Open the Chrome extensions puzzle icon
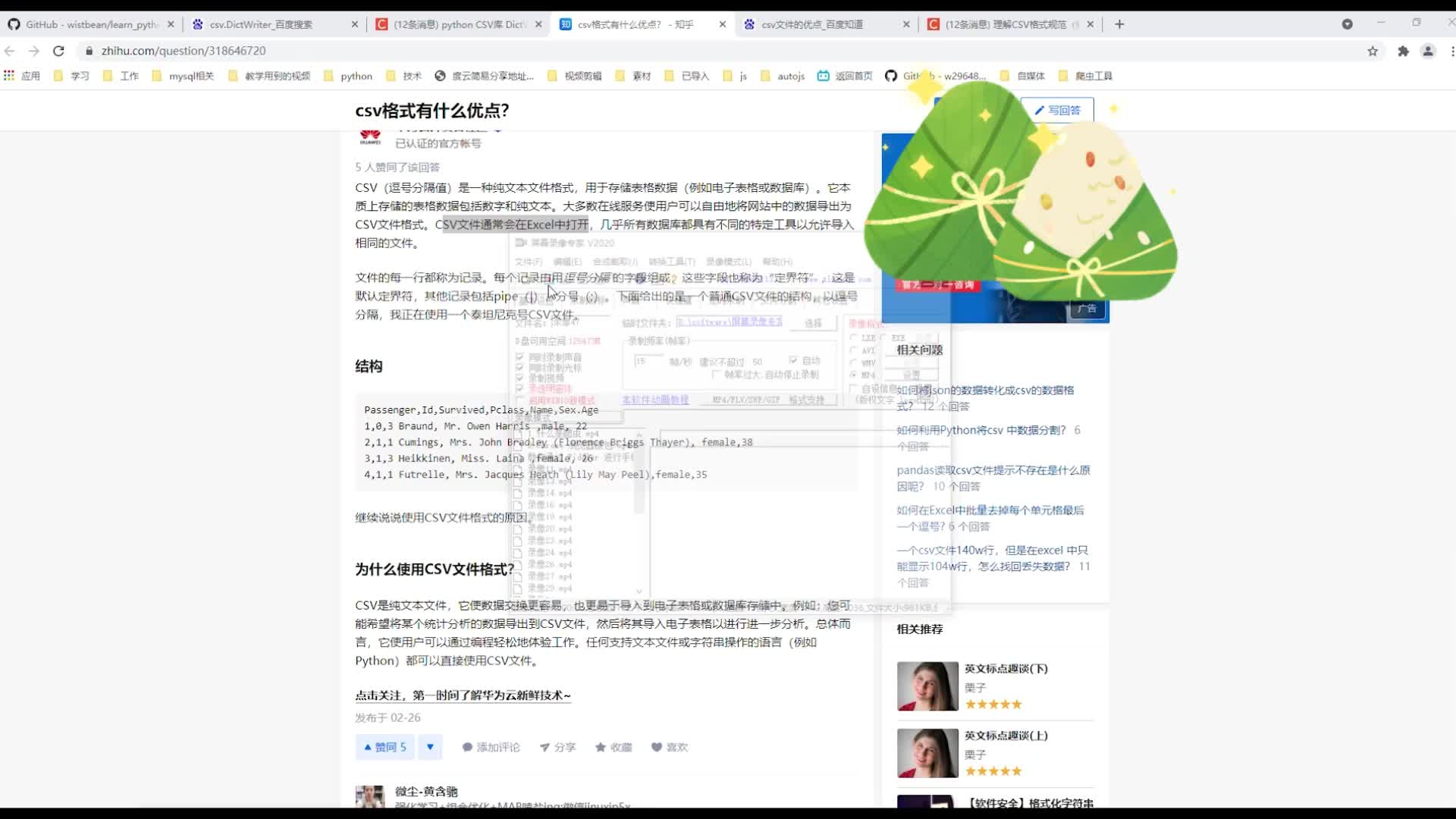 [1403, 51]
